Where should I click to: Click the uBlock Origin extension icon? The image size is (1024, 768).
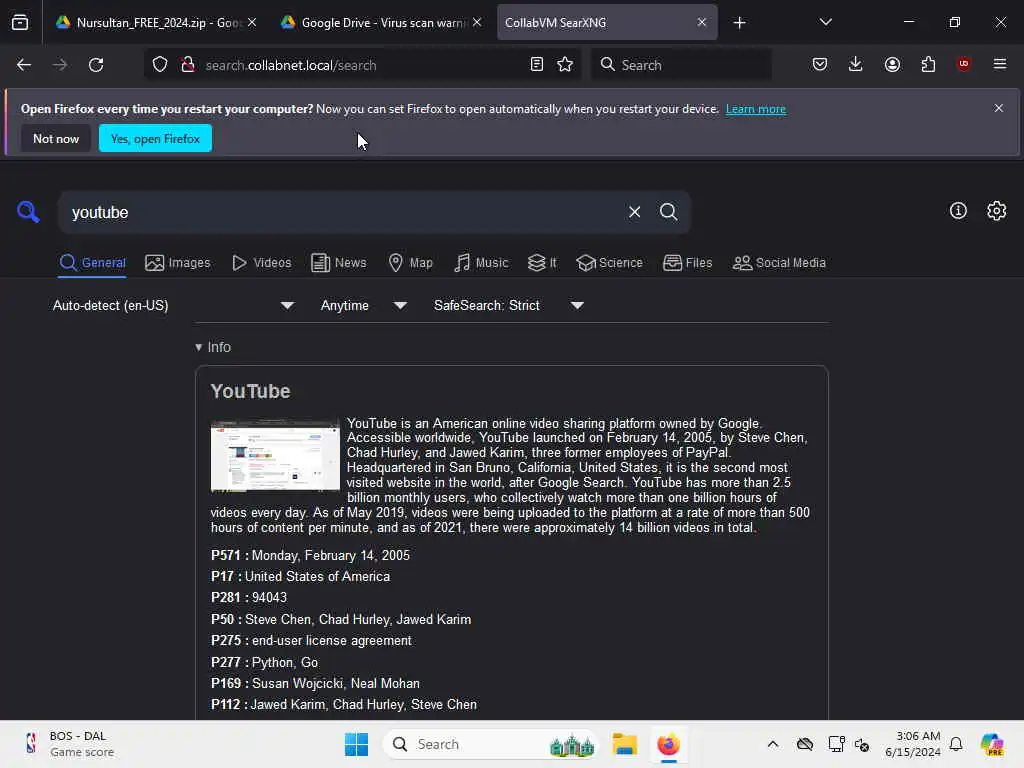[x=963, y=64]
